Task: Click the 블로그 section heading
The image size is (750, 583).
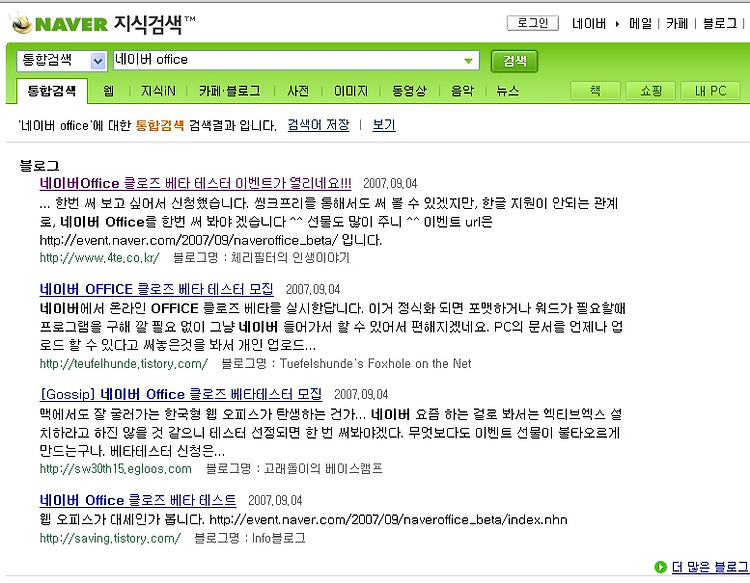Action: (39, 166)
